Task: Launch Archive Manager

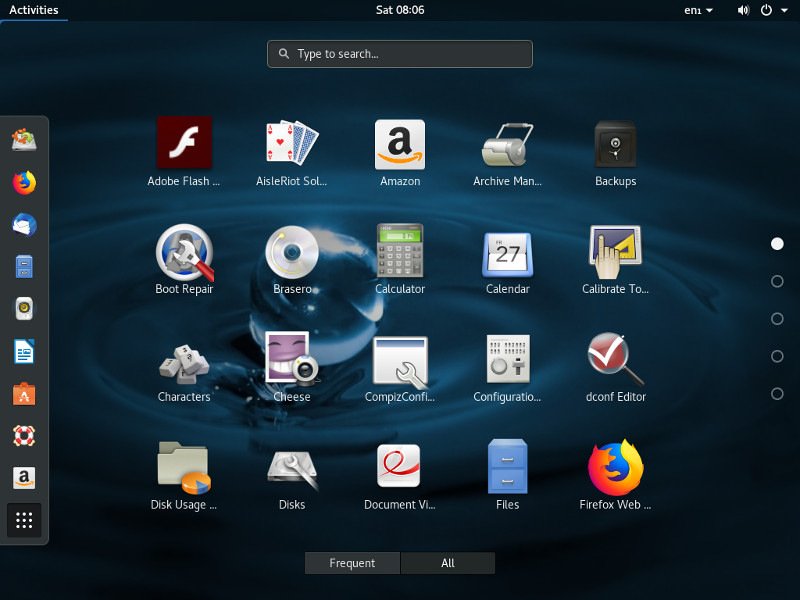Action: pyautogui.click(x=507, y=152)
